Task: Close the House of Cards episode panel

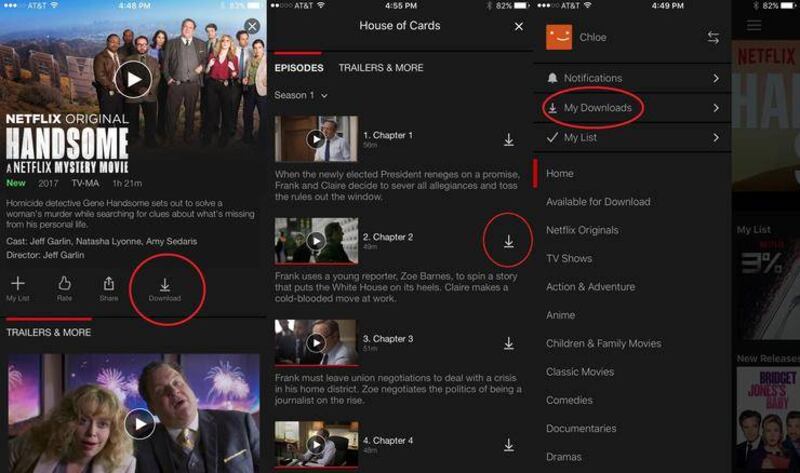Action: (518, 26)
